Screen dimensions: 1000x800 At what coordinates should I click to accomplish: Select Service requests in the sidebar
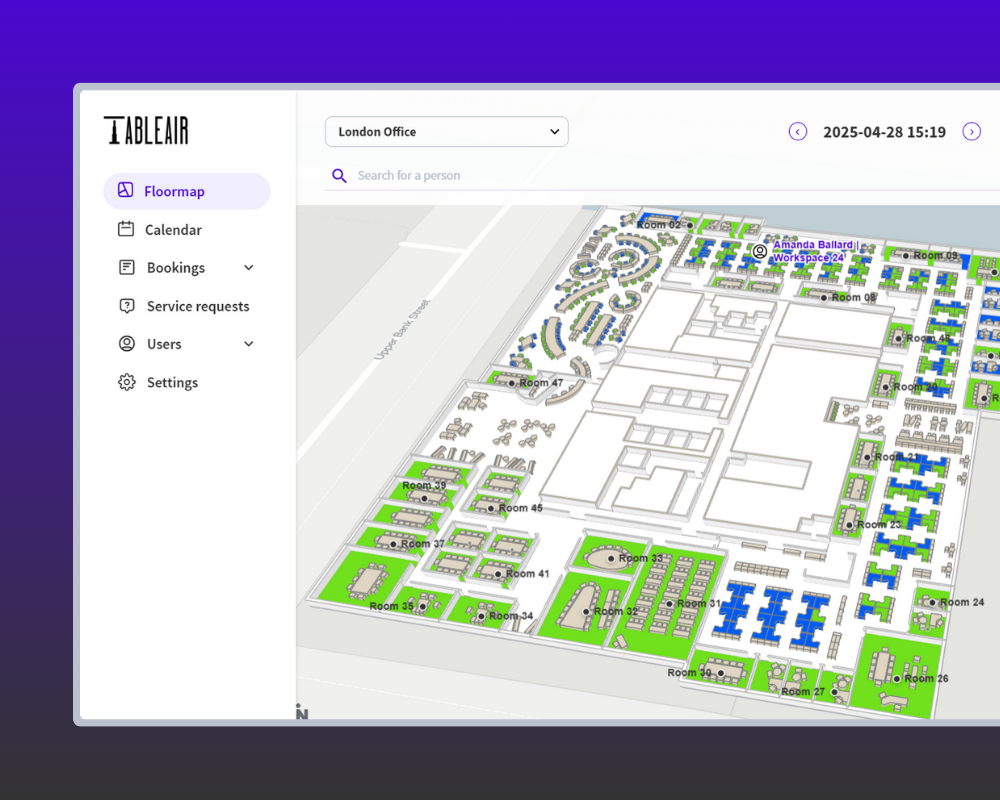coord(196,305)
